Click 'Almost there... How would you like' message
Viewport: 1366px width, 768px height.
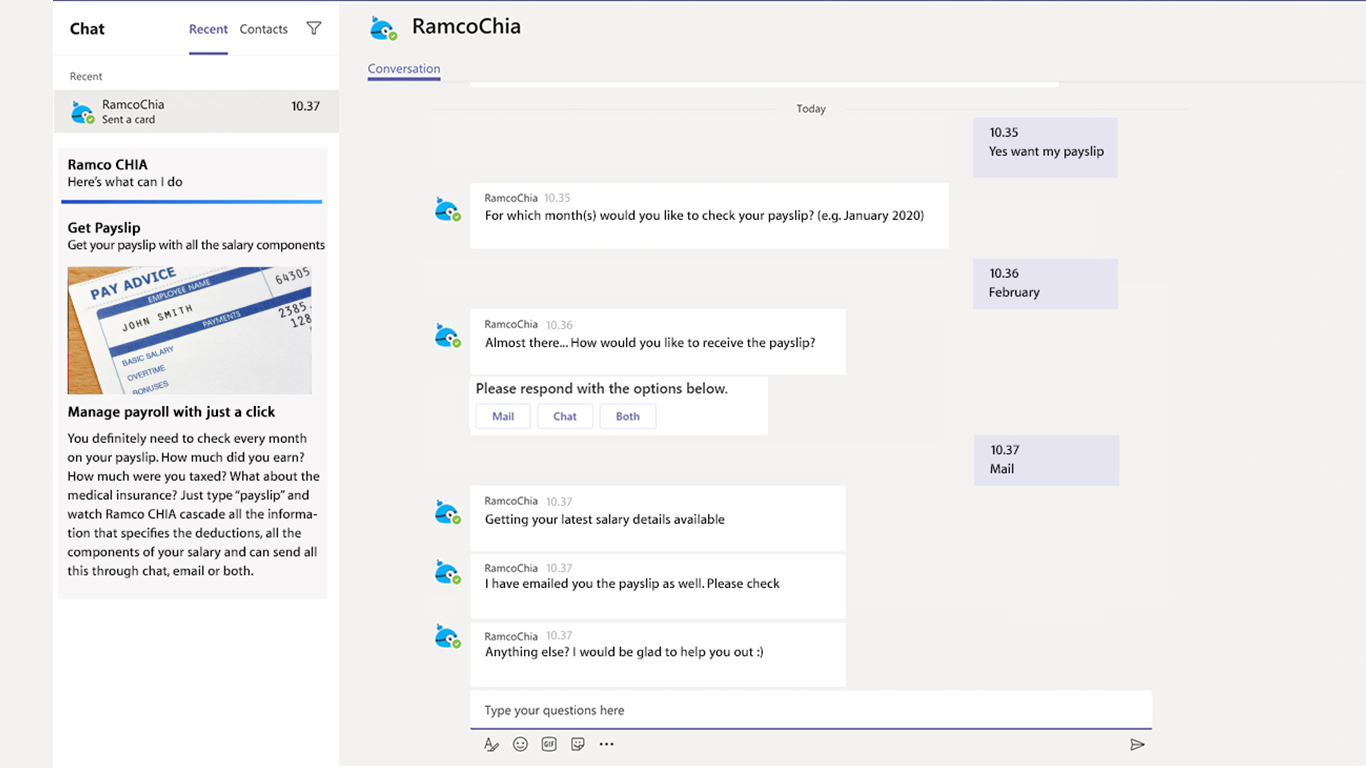(x=658, y=342)
